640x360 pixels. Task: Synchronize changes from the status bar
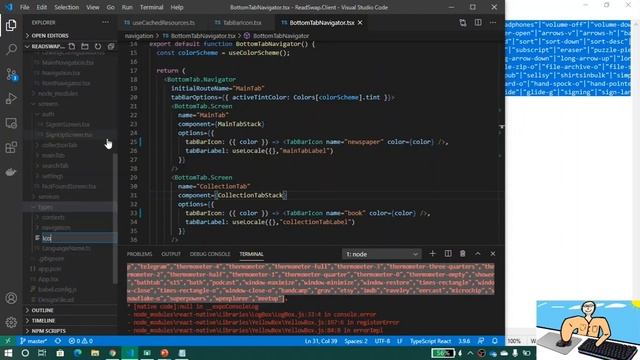tap(58, 341)
